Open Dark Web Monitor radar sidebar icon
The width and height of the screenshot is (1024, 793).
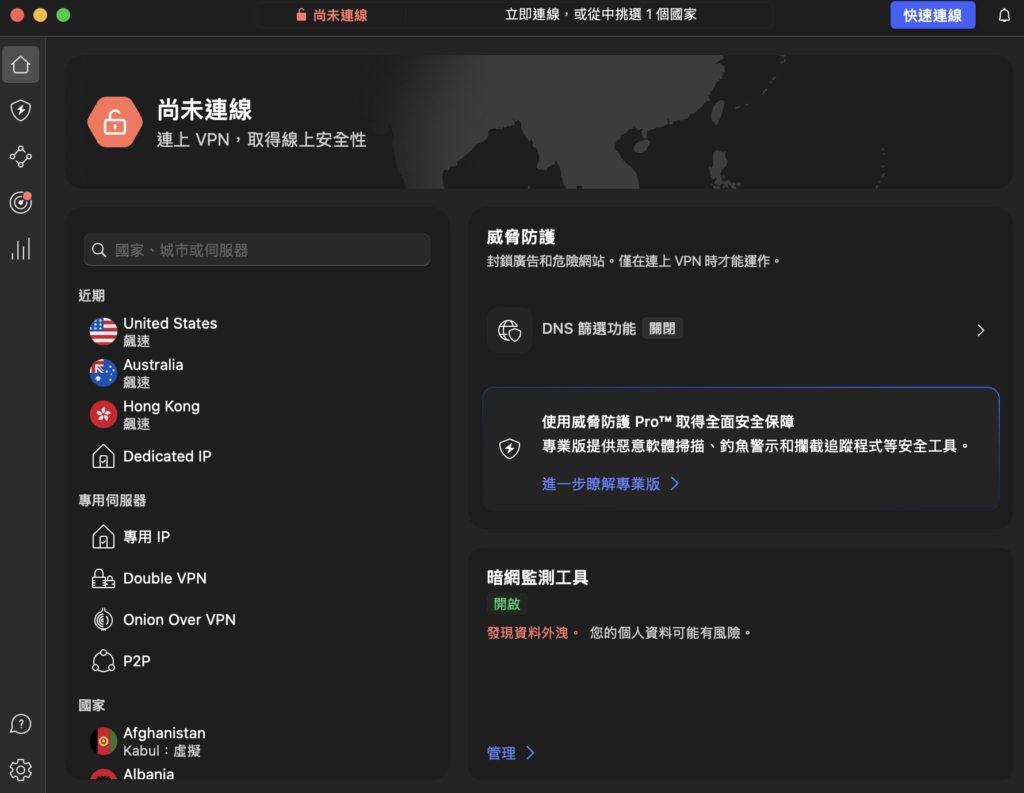(x=21, y=202)
